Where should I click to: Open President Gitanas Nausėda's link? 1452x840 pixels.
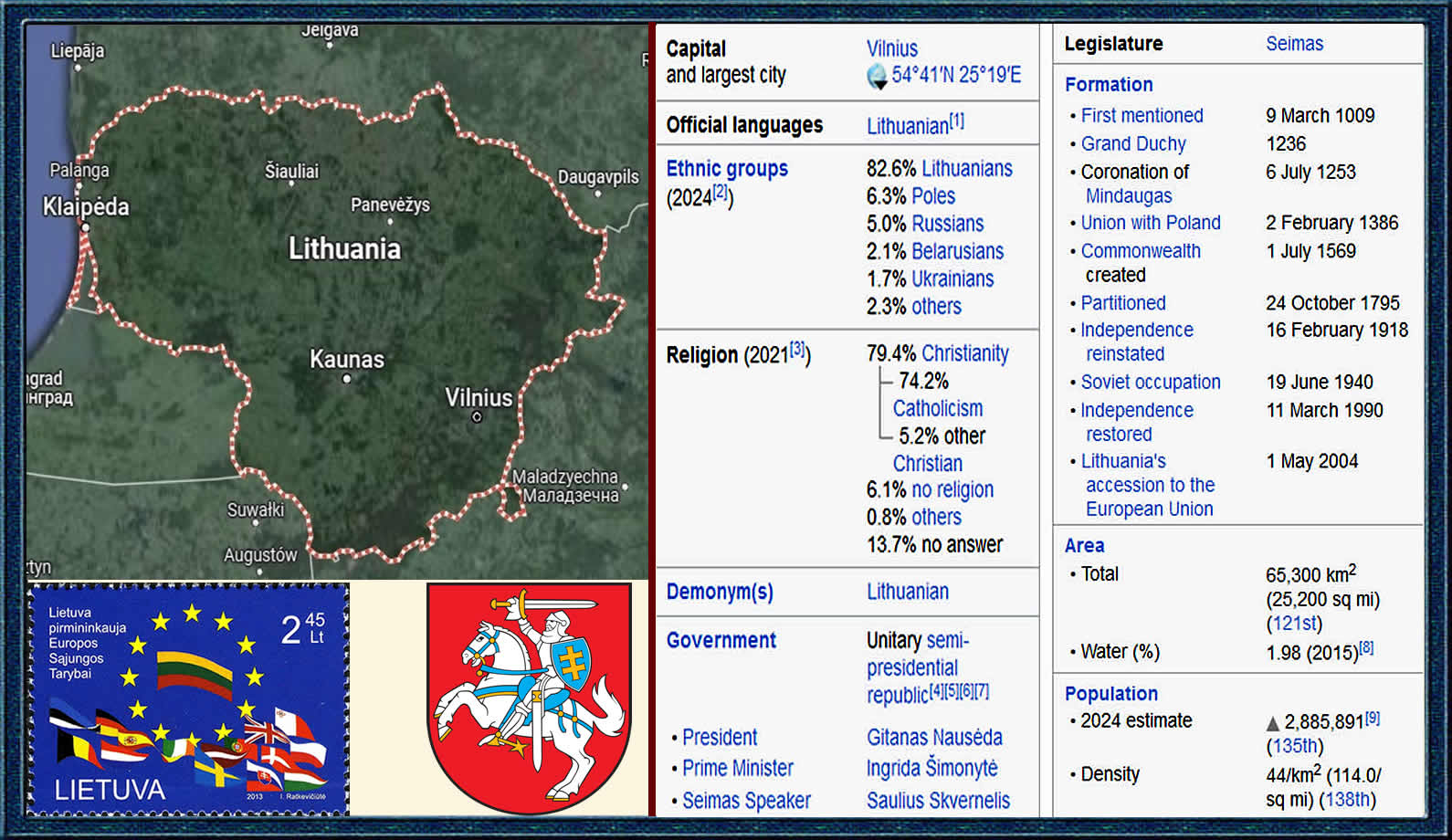coord(934,737)
